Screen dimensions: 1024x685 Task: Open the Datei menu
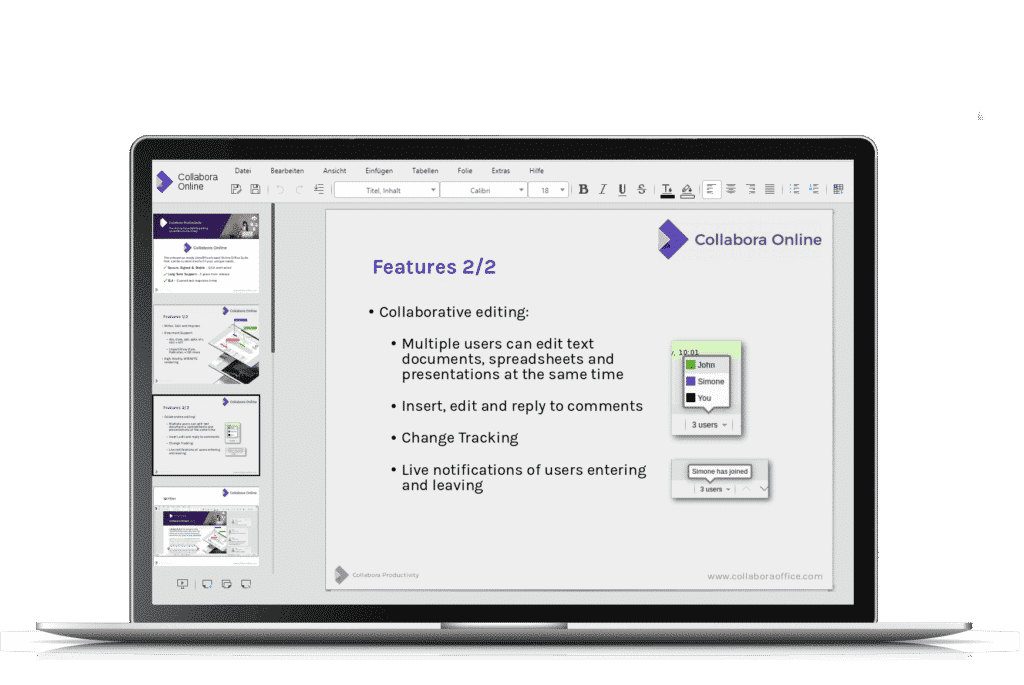click(243, 171)
